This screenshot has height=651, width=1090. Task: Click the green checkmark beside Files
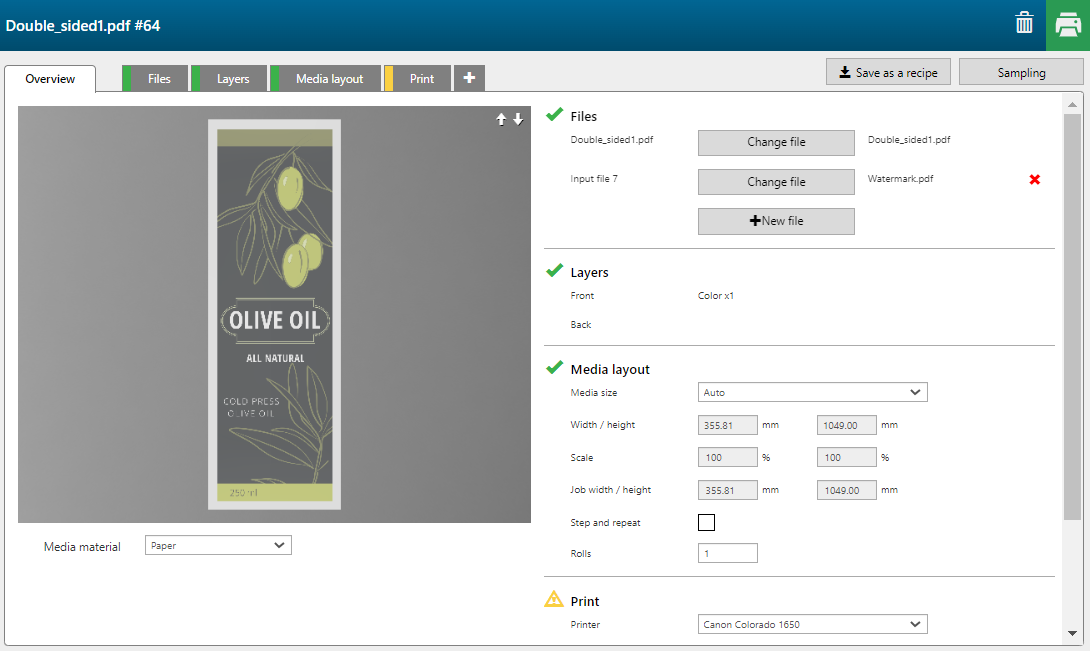coord(554,116)
